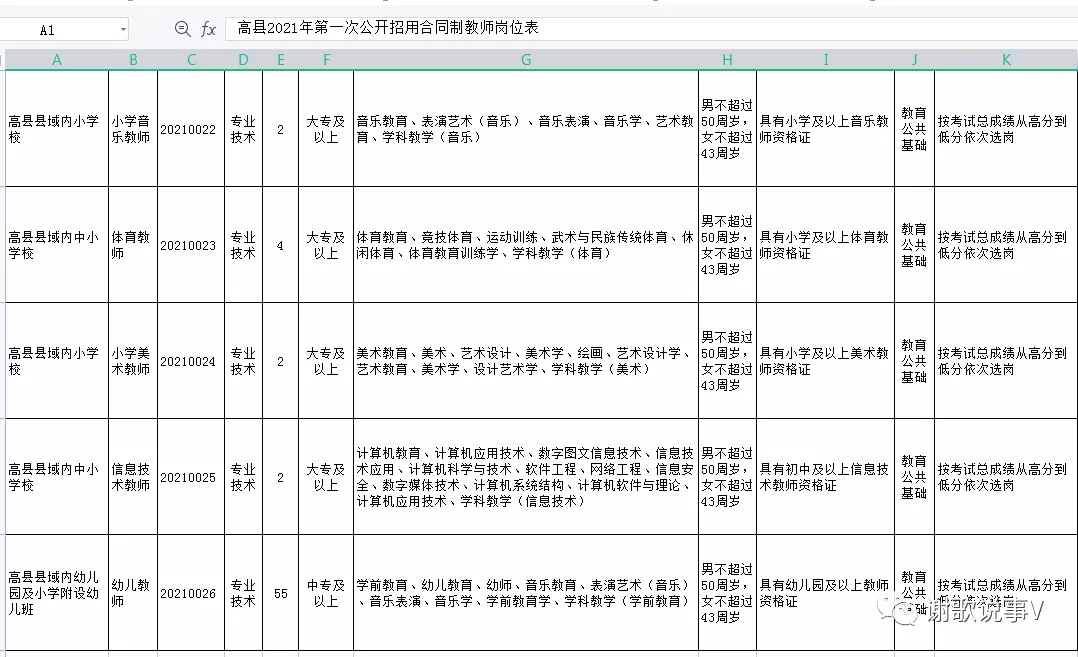Select the 信息技术教师 position cell
The image size is (1078, 657).
click(x=132, y=477)
